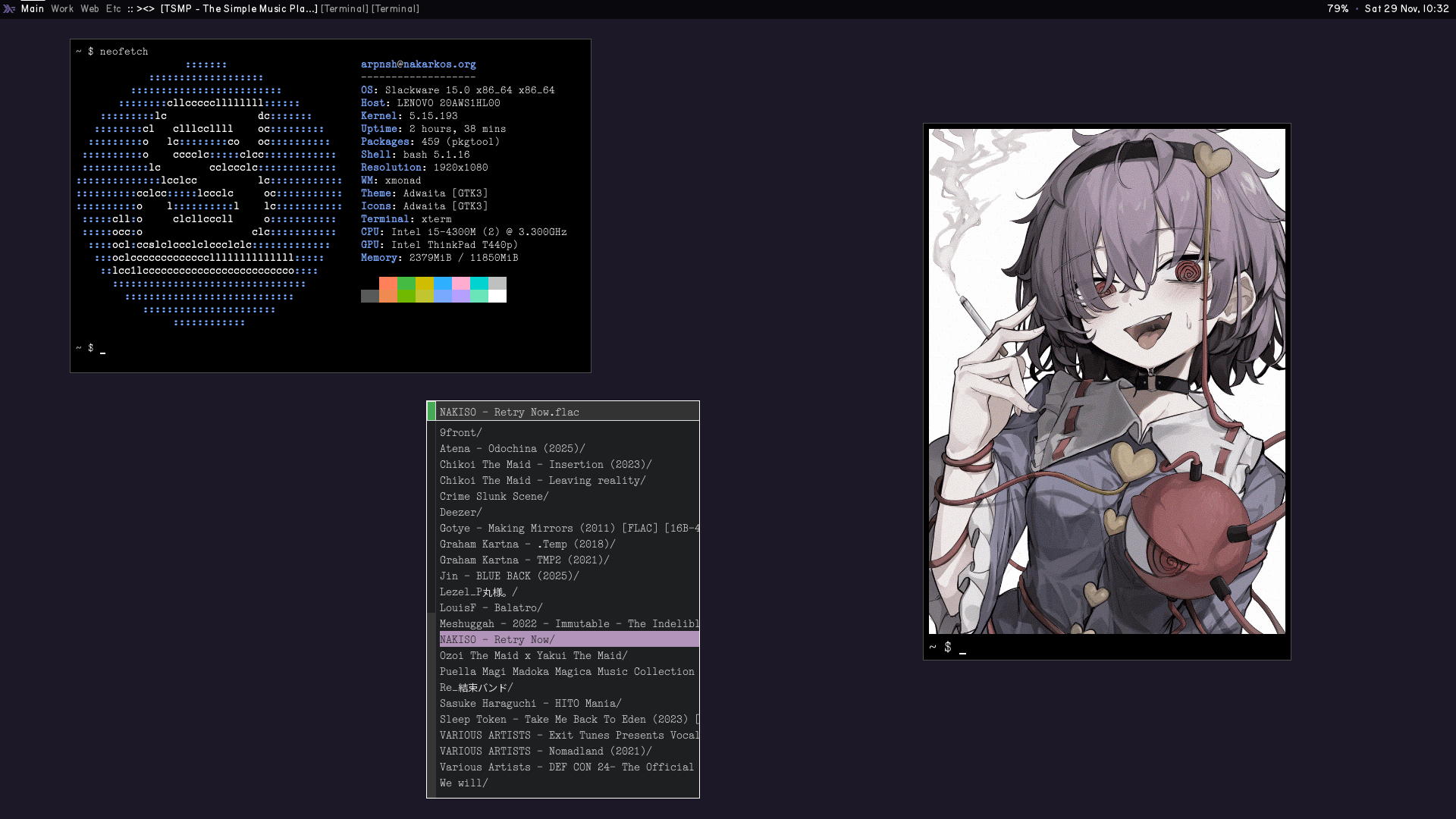Select the highlighted NAKISO - Retry Now folder
The width and height of the screenshot is (1456, 819).
497,640
